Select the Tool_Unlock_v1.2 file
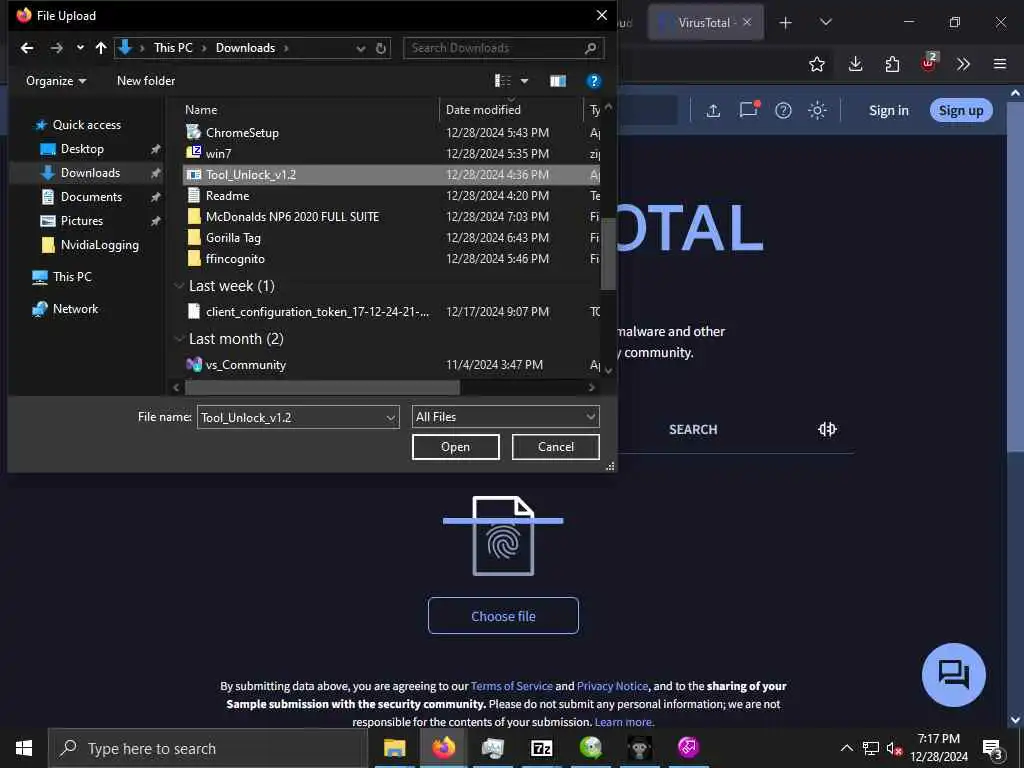Viewport: 1024px width, 768px height. point(391,174)
